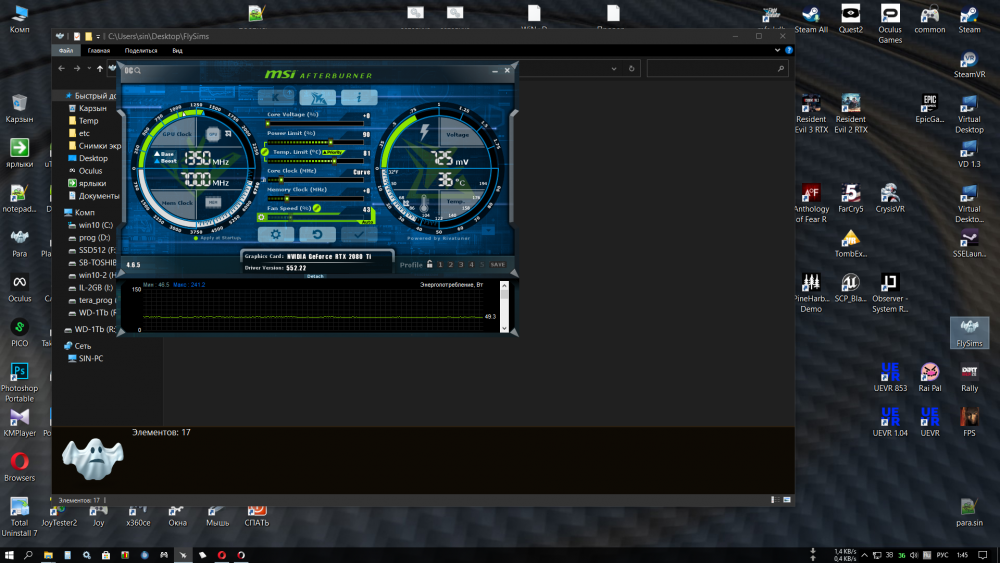1000x563 pixels.
Task: Open the information i button
Action: tap(359, 98)
